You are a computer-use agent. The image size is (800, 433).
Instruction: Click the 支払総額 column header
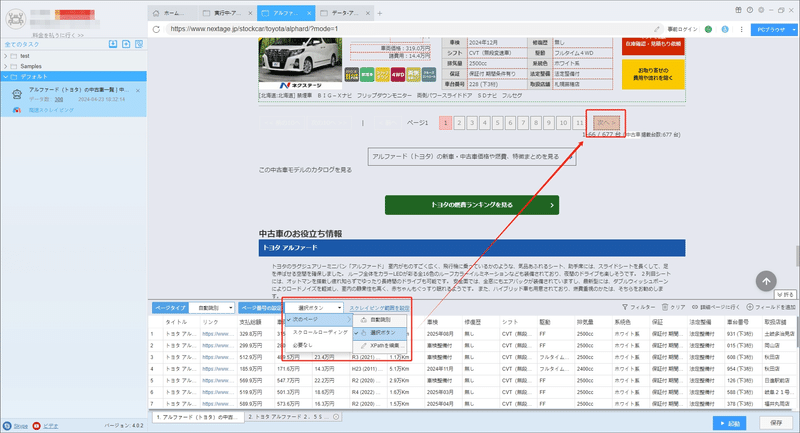pos(250,322)
